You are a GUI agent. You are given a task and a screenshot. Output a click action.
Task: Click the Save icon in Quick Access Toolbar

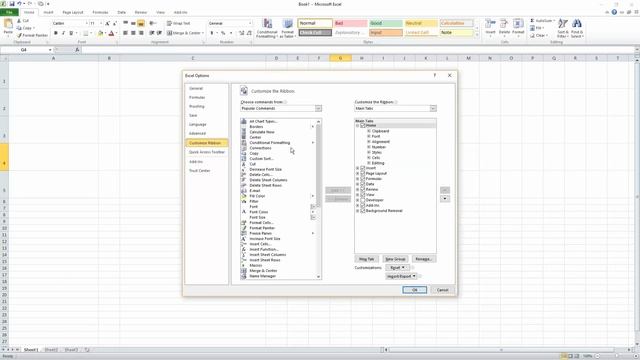tap(11, 4)
